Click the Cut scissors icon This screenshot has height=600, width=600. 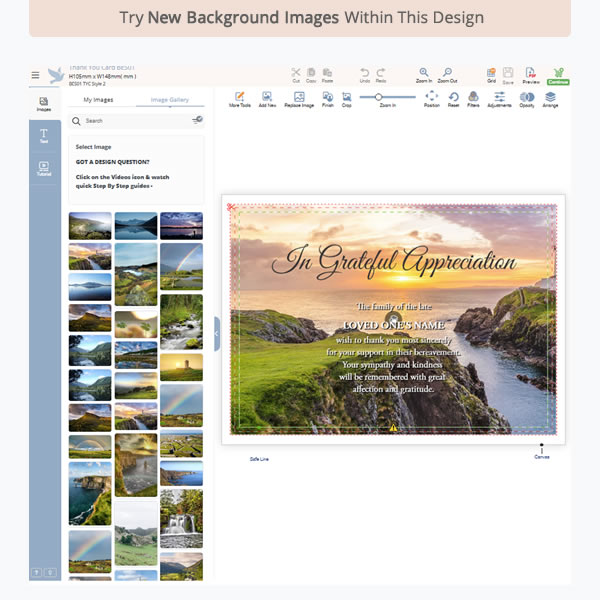pyautogui.click(x=296, y=73)
